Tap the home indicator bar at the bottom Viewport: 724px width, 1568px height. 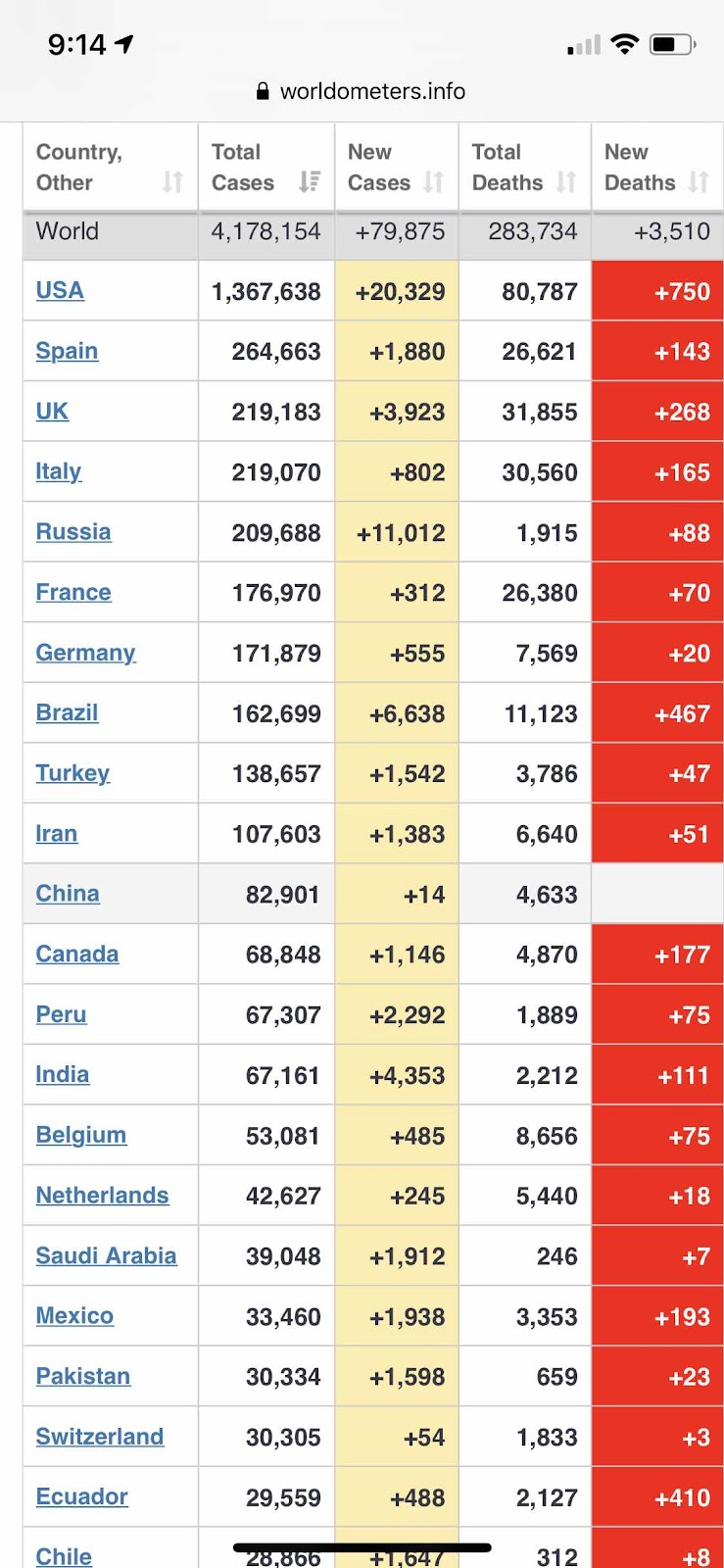tap(362, 1548)
